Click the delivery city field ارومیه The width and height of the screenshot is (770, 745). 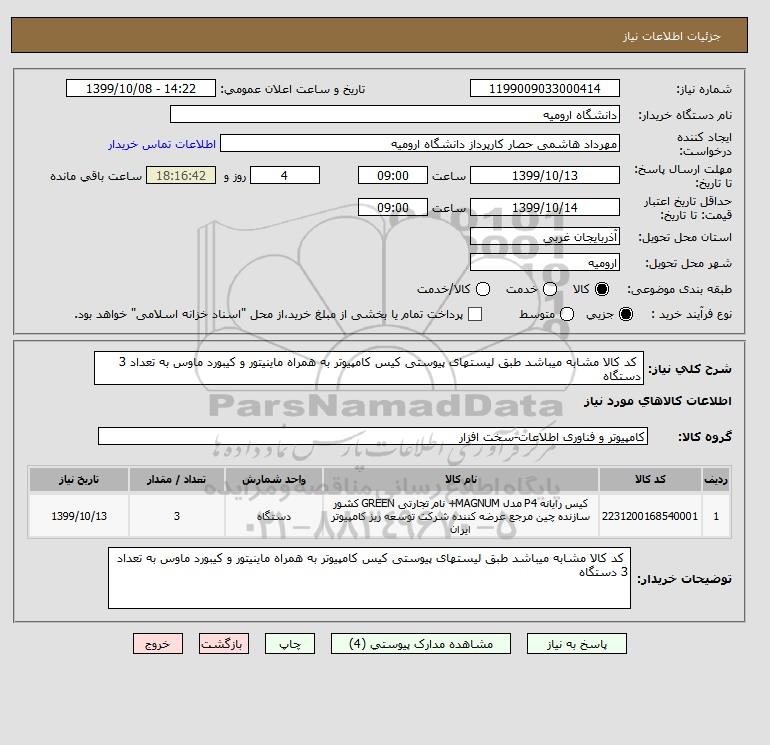click(x=545, y=262)
